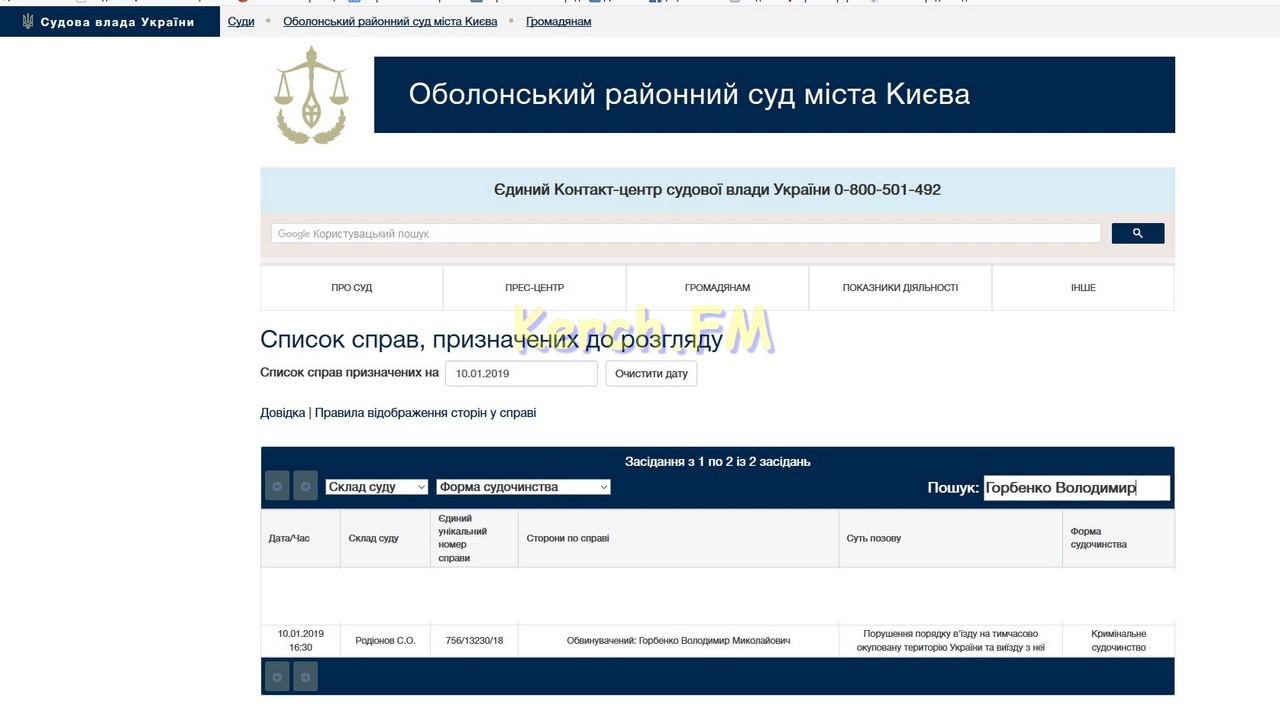This screenshot has width=1280, height=718.
Task: Click the Google custom search input box
Action: point(685,233)
